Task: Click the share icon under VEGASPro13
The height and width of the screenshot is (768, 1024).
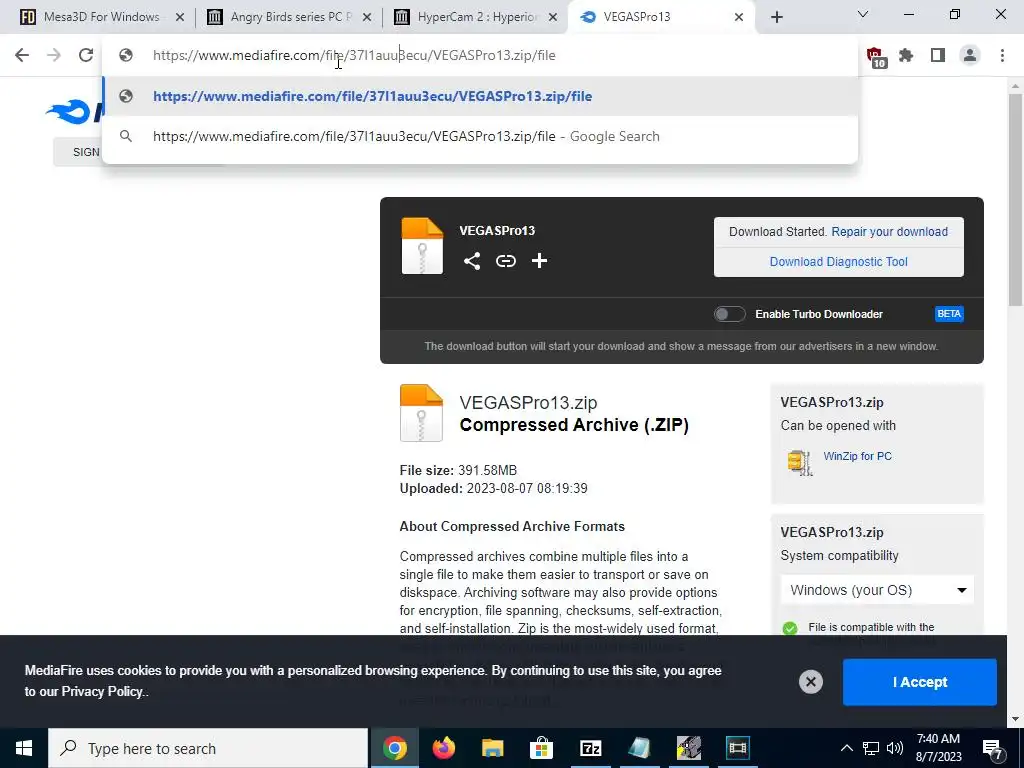Action: (x=472, y=261)
